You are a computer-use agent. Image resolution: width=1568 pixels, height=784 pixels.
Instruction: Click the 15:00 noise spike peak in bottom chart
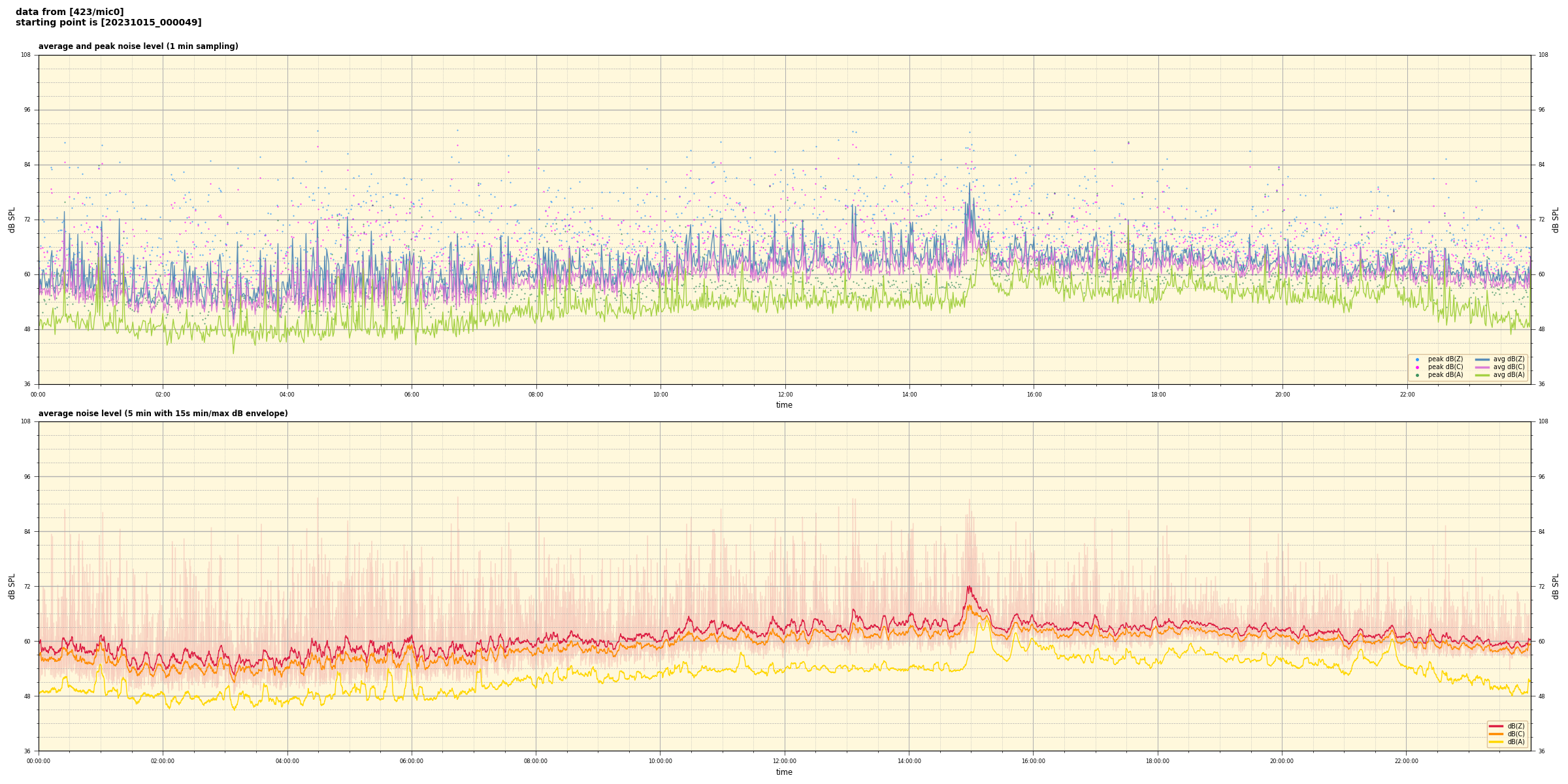[969, 587]
